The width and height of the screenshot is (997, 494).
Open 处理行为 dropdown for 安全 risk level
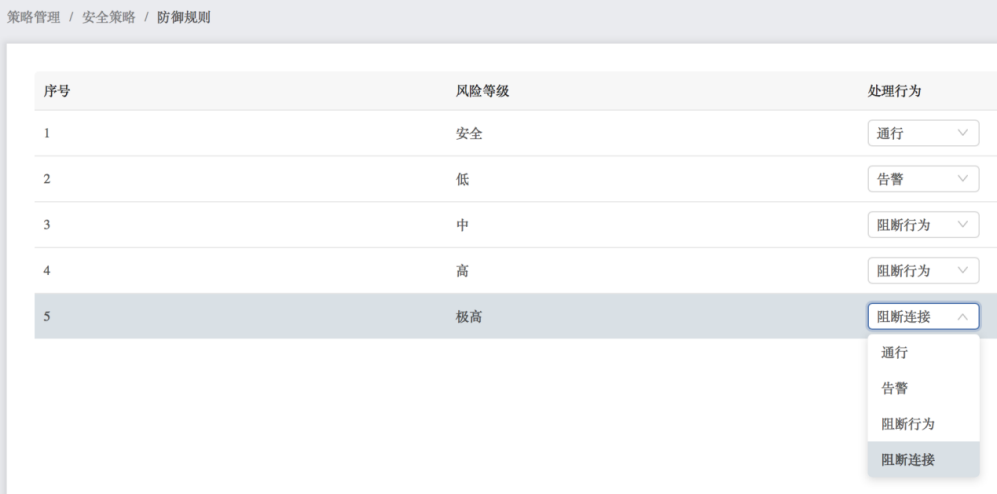[x=923, y=133]
